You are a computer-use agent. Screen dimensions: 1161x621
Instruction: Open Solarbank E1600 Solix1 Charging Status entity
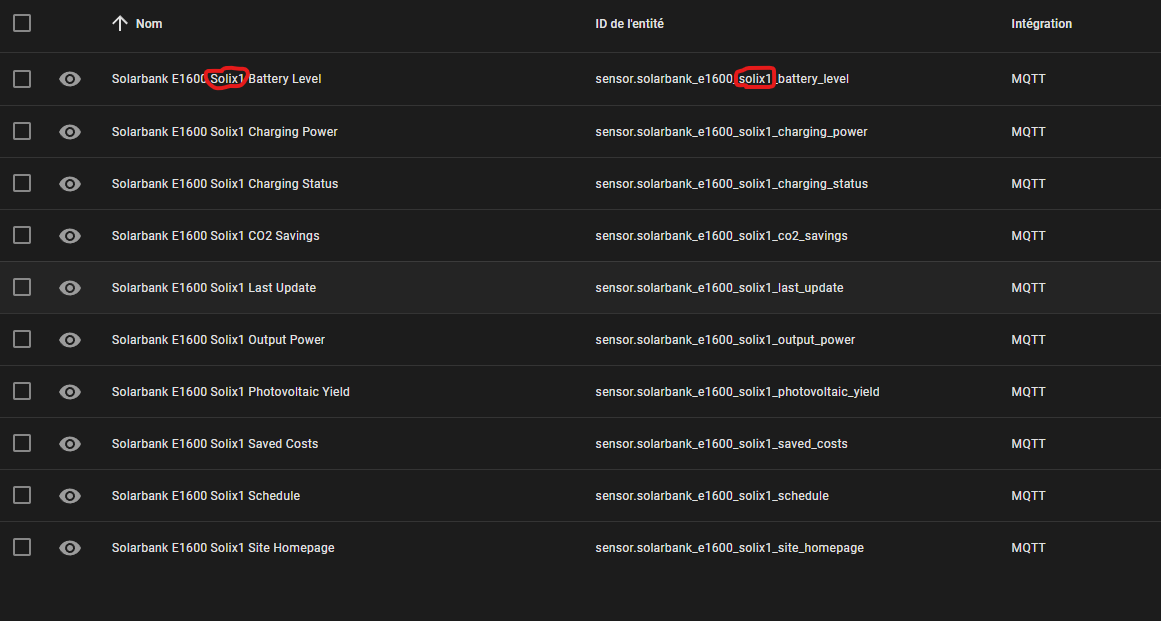224,184
